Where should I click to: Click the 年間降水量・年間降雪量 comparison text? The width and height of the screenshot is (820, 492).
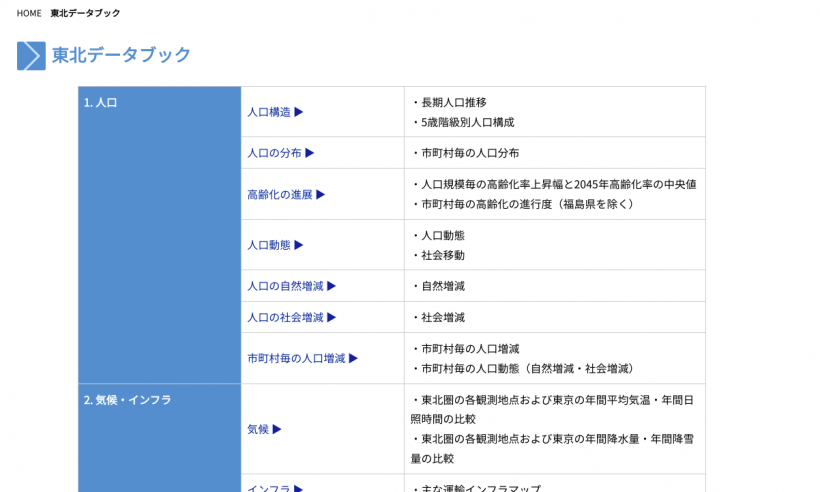(x=552, y=449)
